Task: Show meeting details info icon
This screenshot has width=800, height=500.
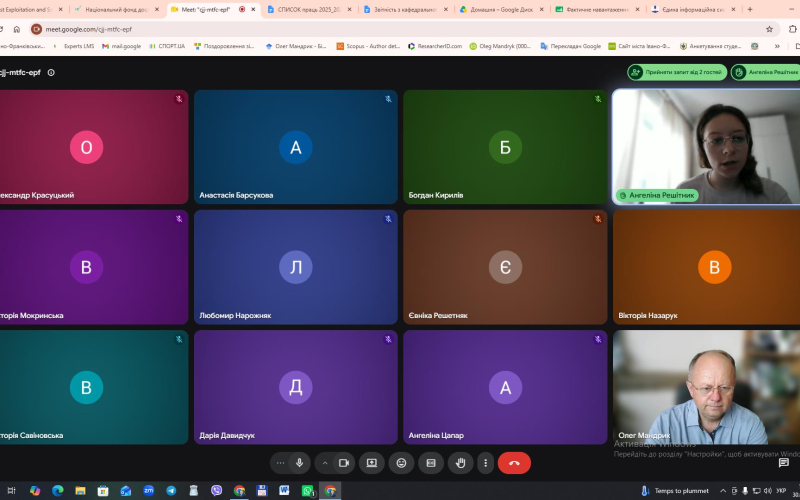Action: pyautogui.click(x=51, y=72)
